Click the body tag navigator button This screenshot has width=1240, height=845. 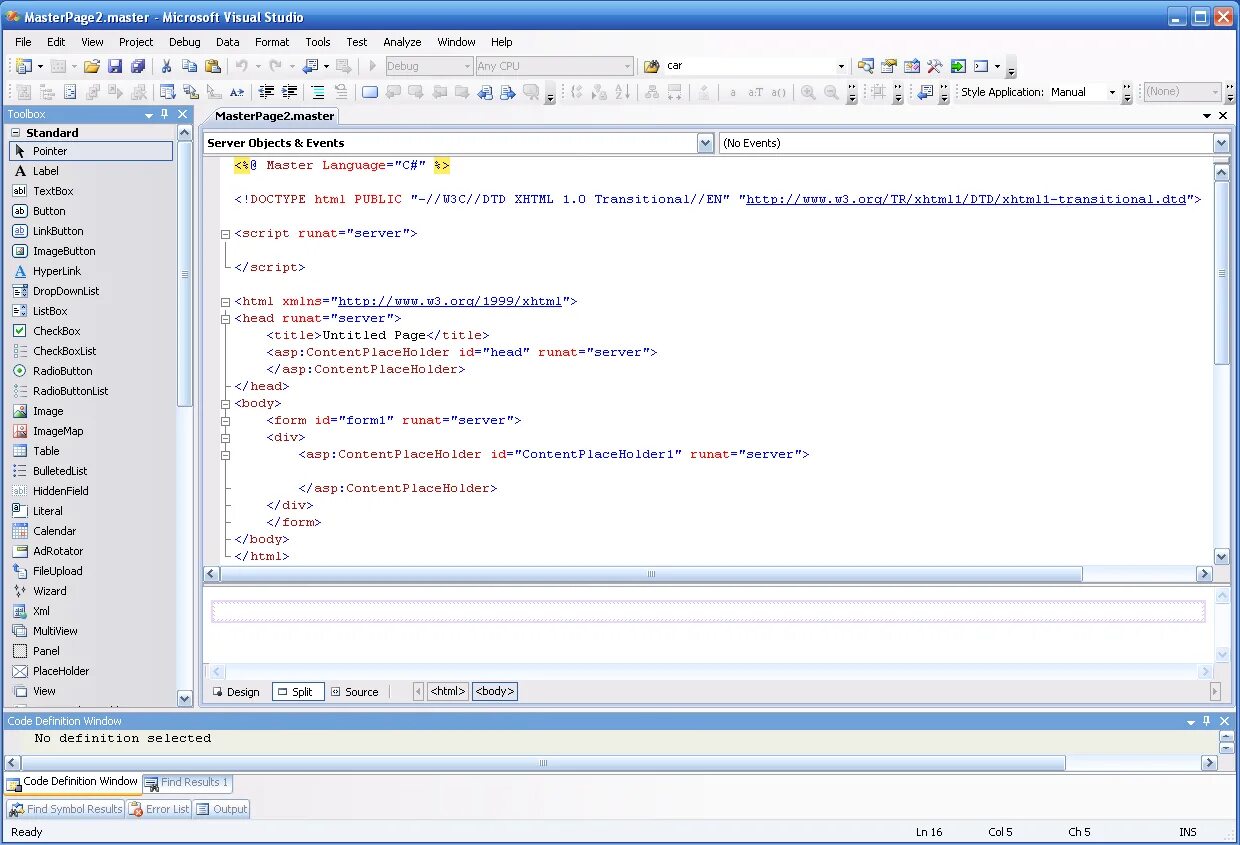(495, 691)
